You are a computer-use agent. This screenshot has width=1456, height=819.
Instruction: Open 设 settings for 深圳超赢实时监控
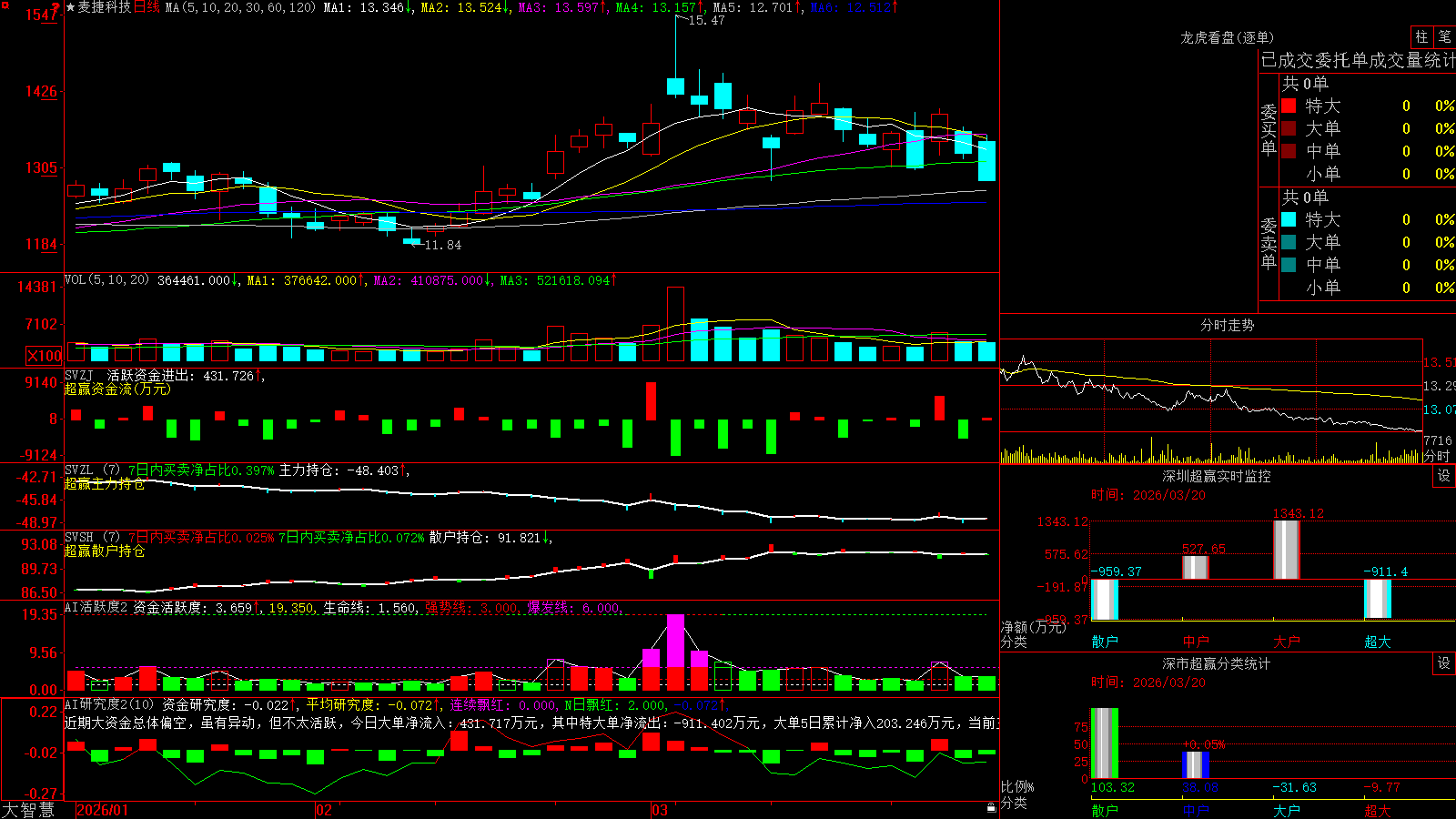(x=1444, y=476)
